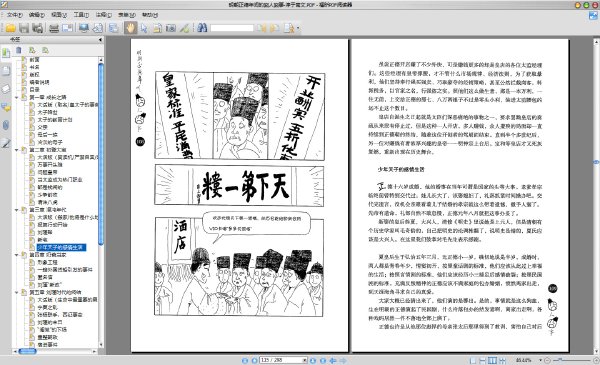This screenshot has width=600, height=365.
Task: Select the highlighted 少年天子 bookmark
Action: point(61,248)
